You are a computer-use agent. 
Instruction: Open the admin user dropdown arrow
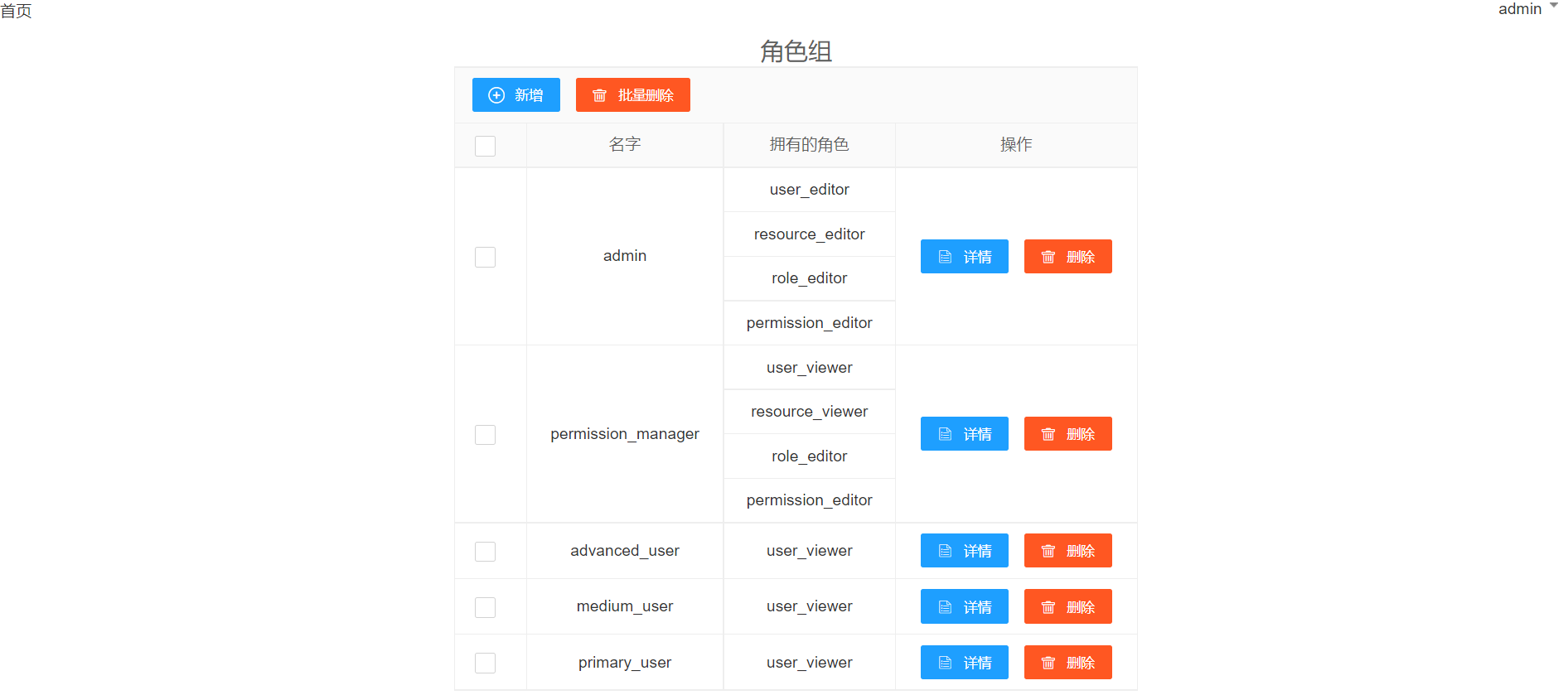[x=1553, y=5]
